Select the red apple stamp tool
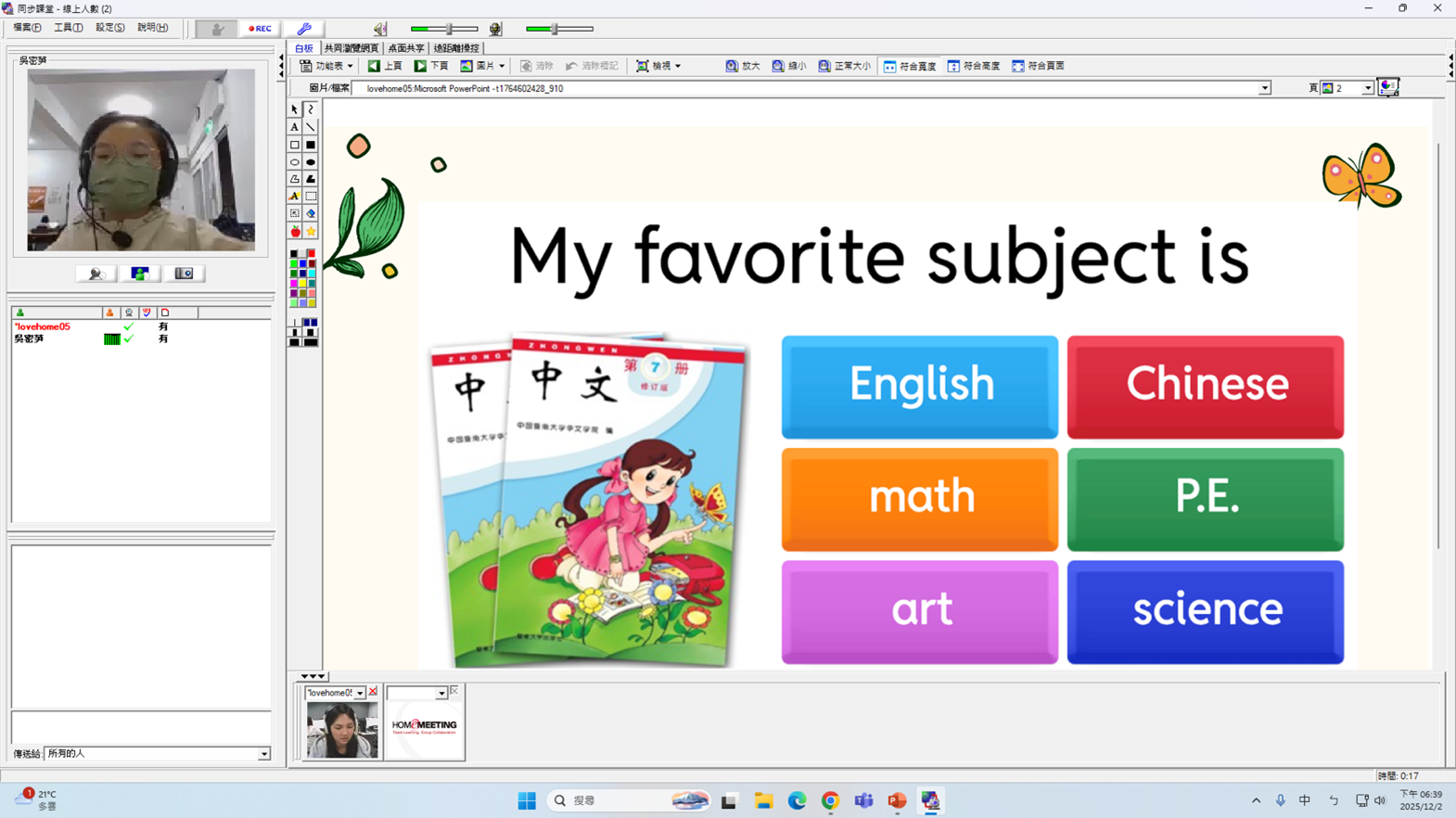 (x=295, y=231)
